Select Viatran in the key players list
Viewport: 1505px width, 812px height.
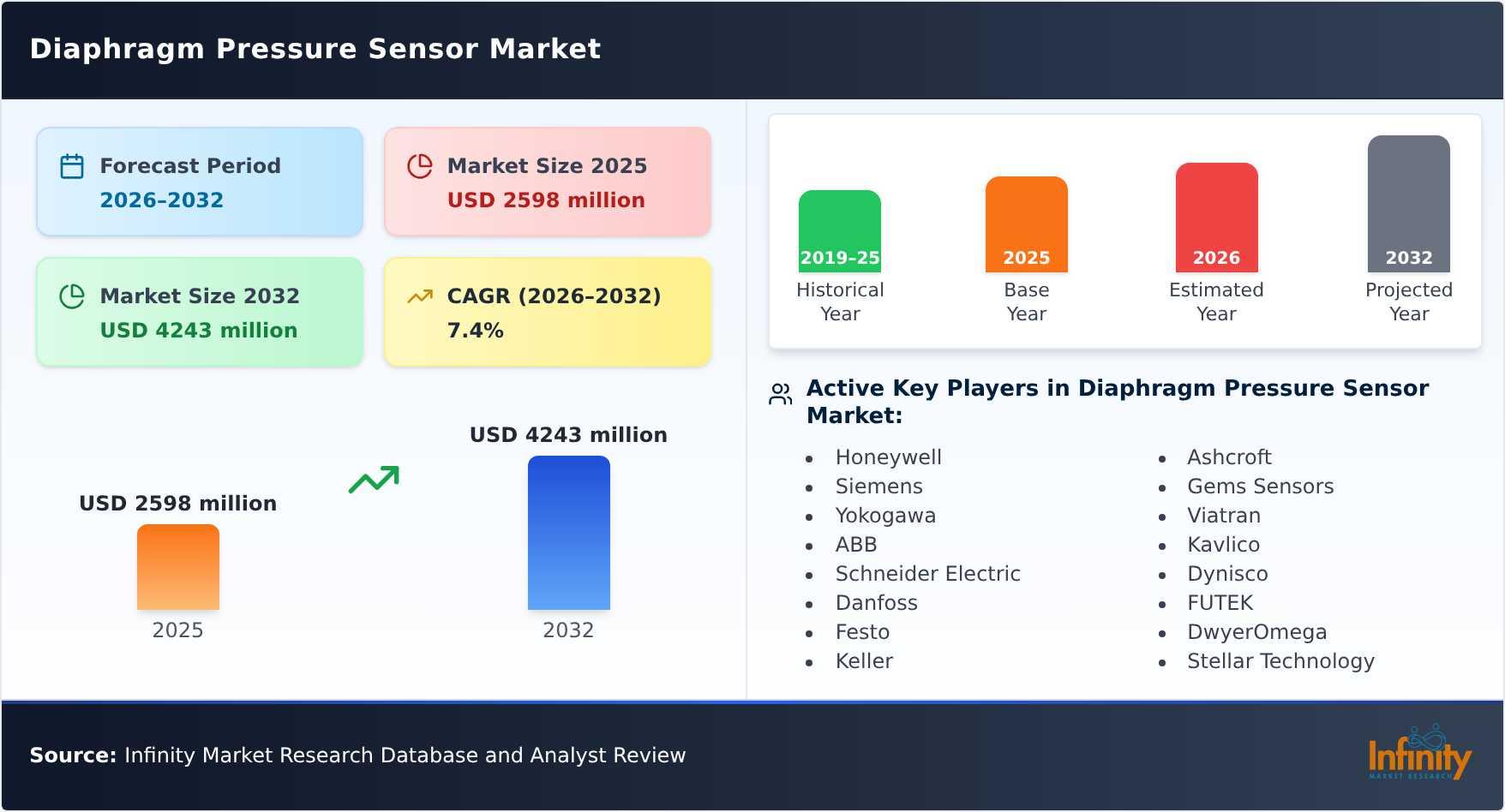(1224, 516)
